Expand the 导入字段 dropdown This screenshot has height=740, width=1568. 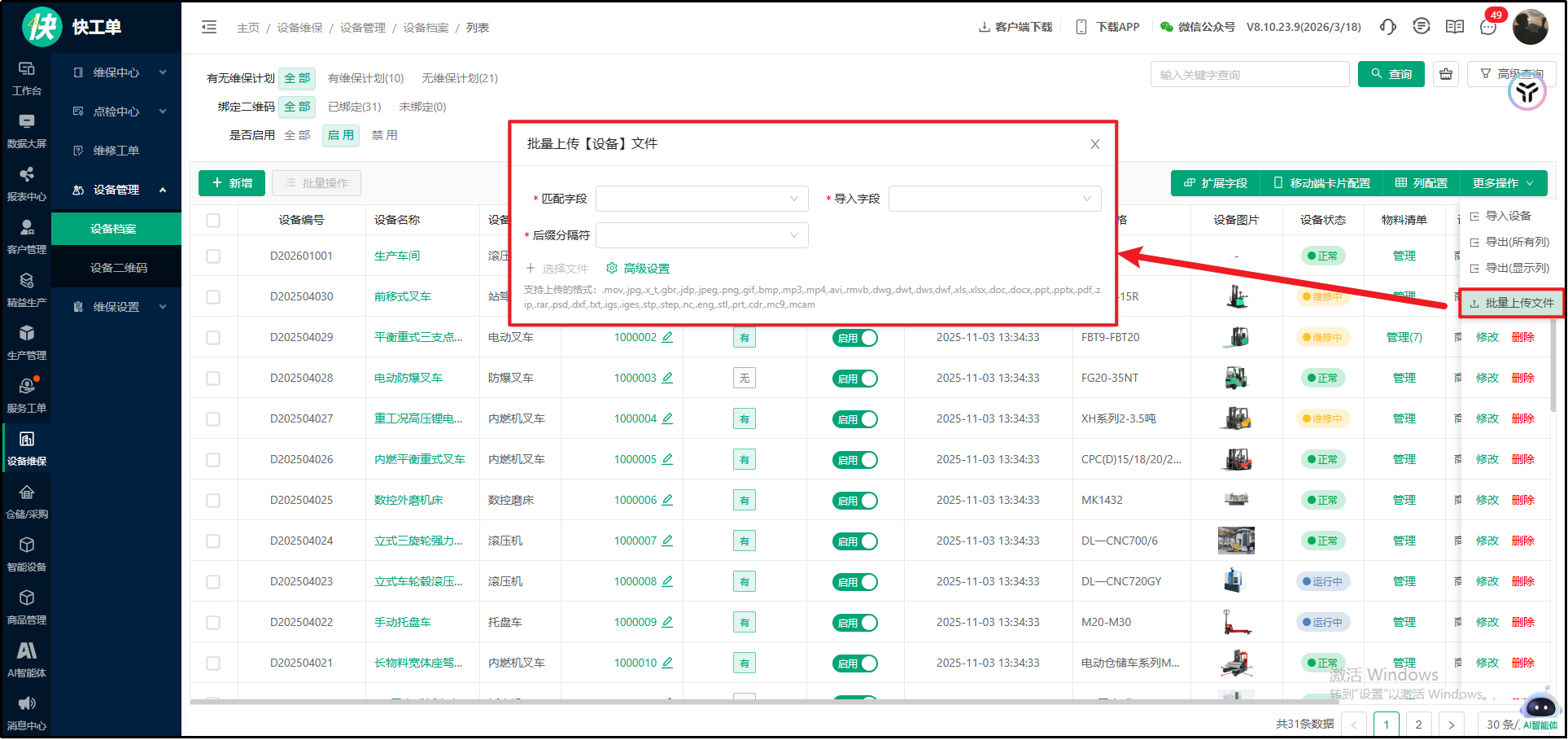pos(994,199)
